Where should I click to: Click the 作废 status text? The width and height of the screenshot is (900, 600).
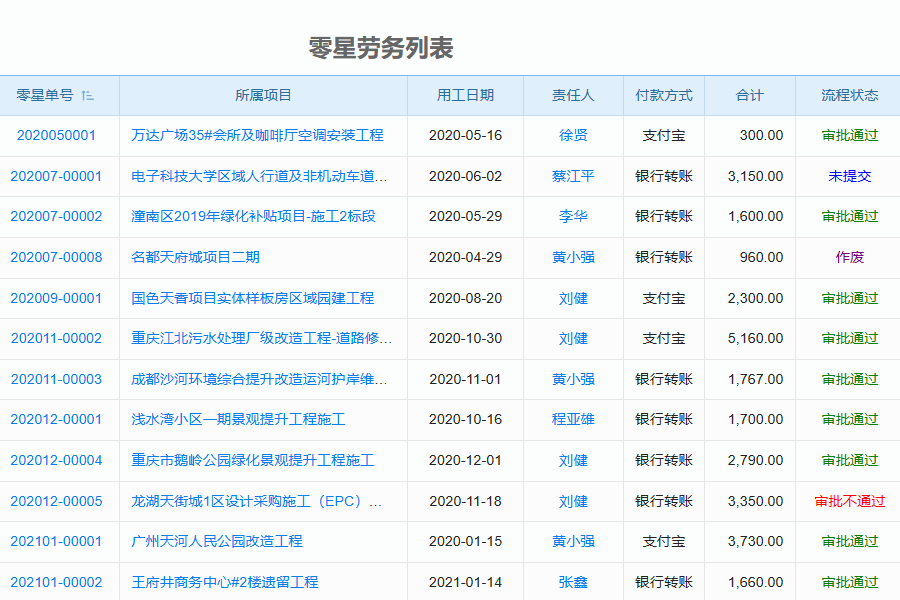click(849, 257)
